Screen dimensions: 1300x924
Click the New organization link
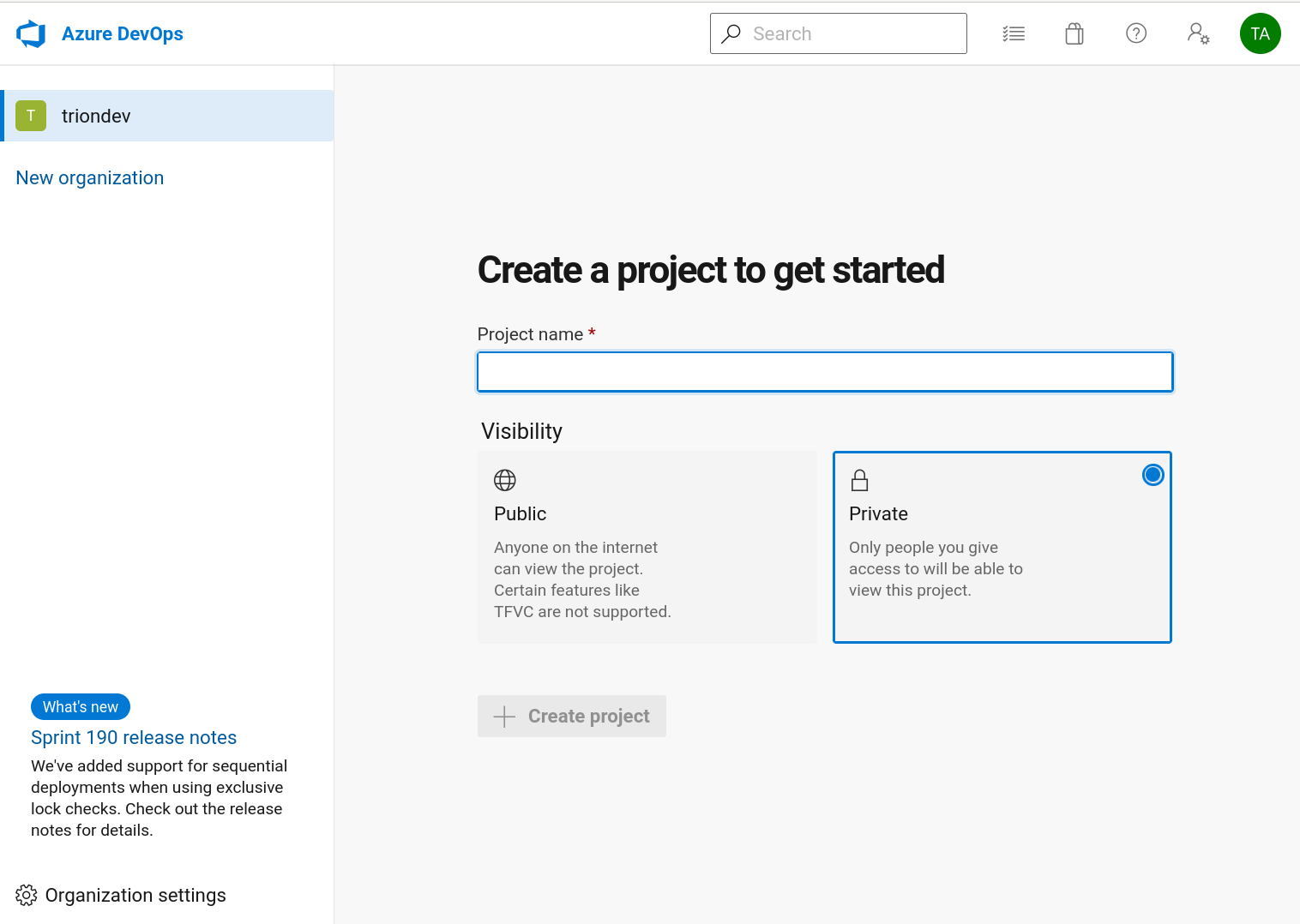point(90,177)
